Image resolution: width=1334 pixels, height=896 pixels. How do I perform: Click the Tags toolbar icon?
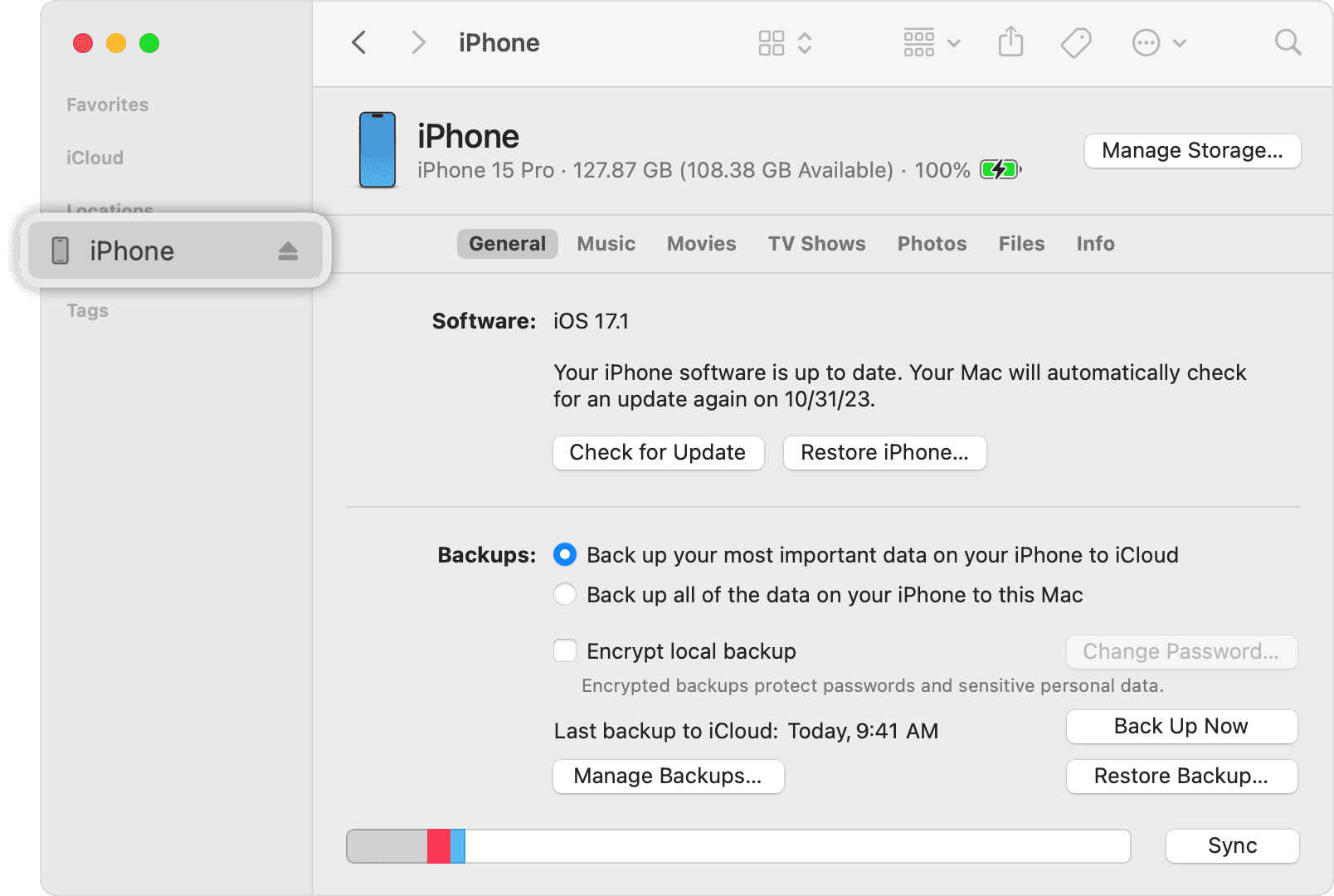point(1076,42)
